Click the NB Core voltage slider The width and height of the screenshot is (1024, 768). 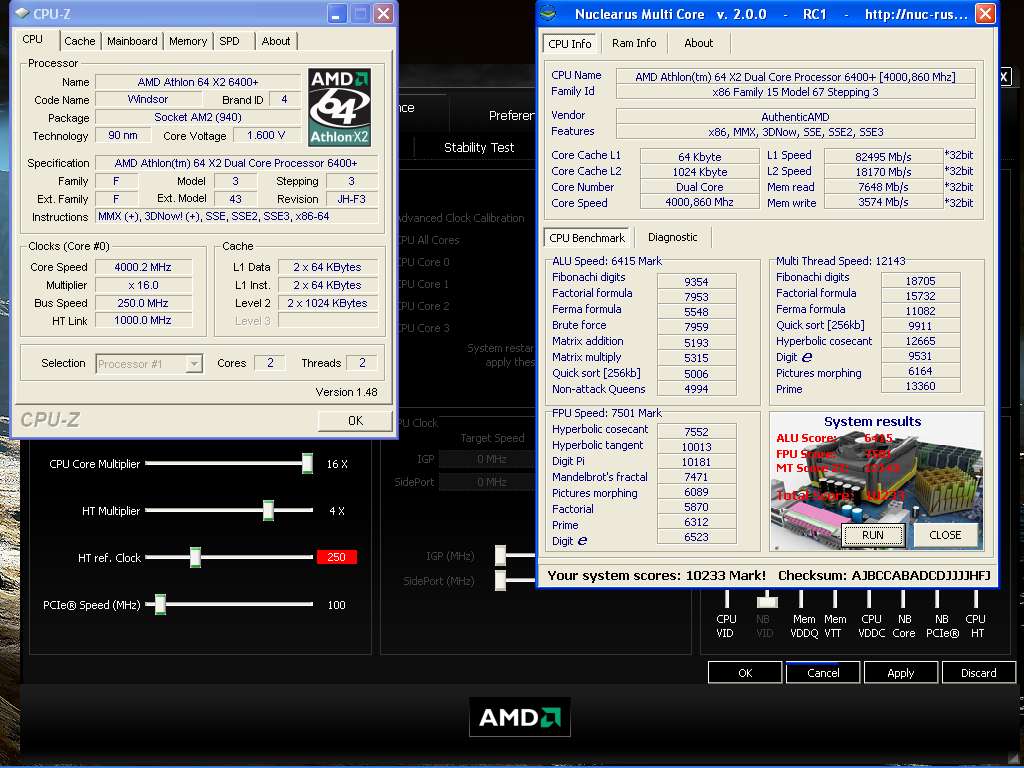click(x=903, y=598)
